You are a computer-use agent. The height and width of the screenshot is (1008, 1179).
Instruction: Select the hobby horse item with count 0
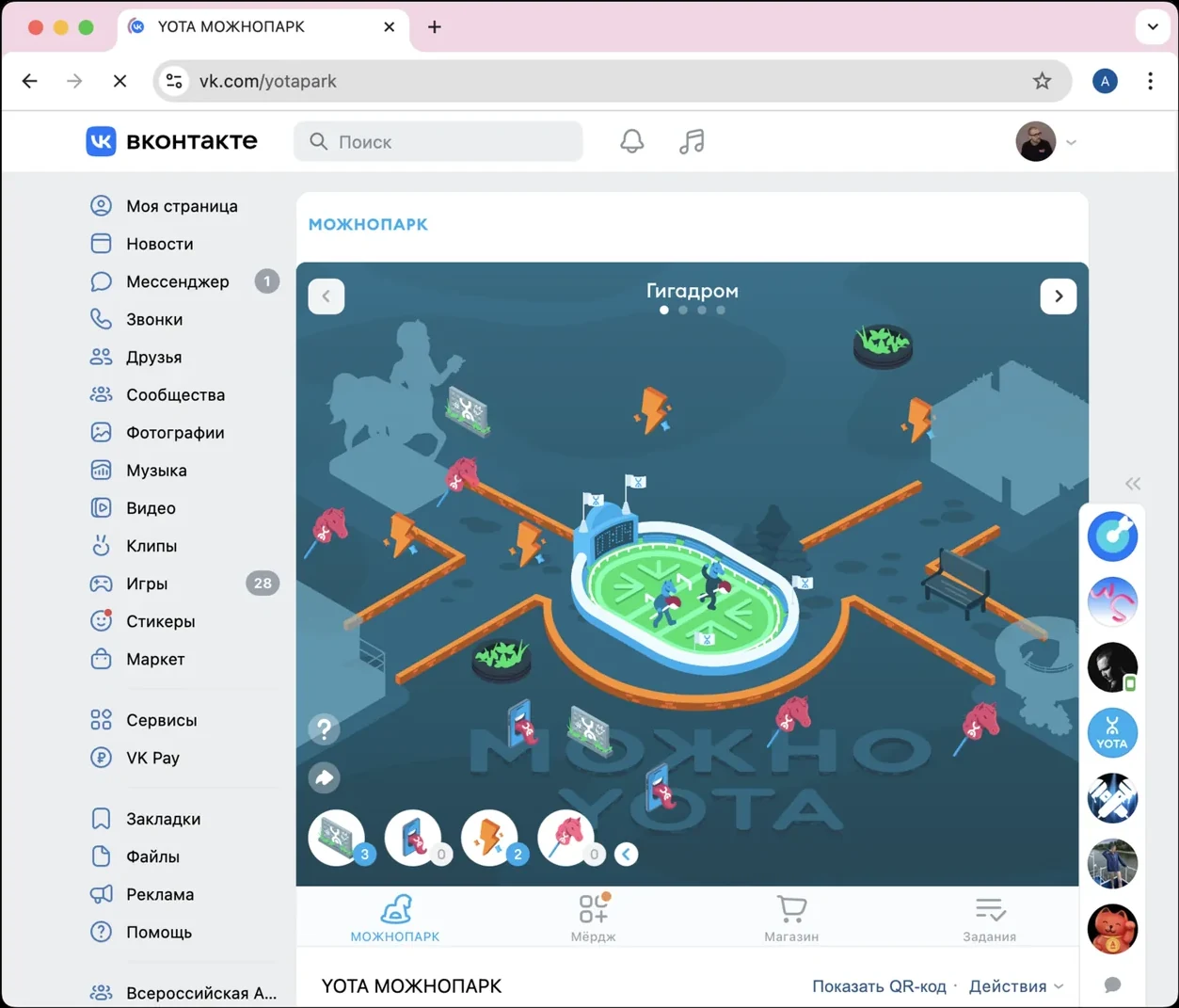click(567, 837)
